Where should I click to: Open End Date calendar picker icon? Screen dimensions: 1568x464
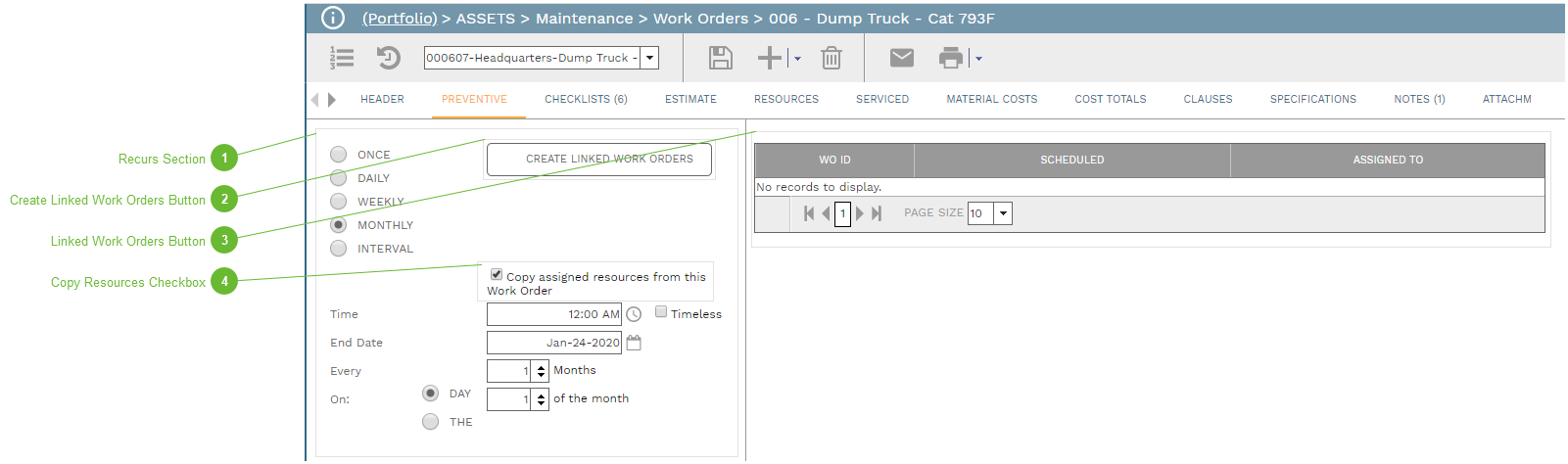coord(634,343)
